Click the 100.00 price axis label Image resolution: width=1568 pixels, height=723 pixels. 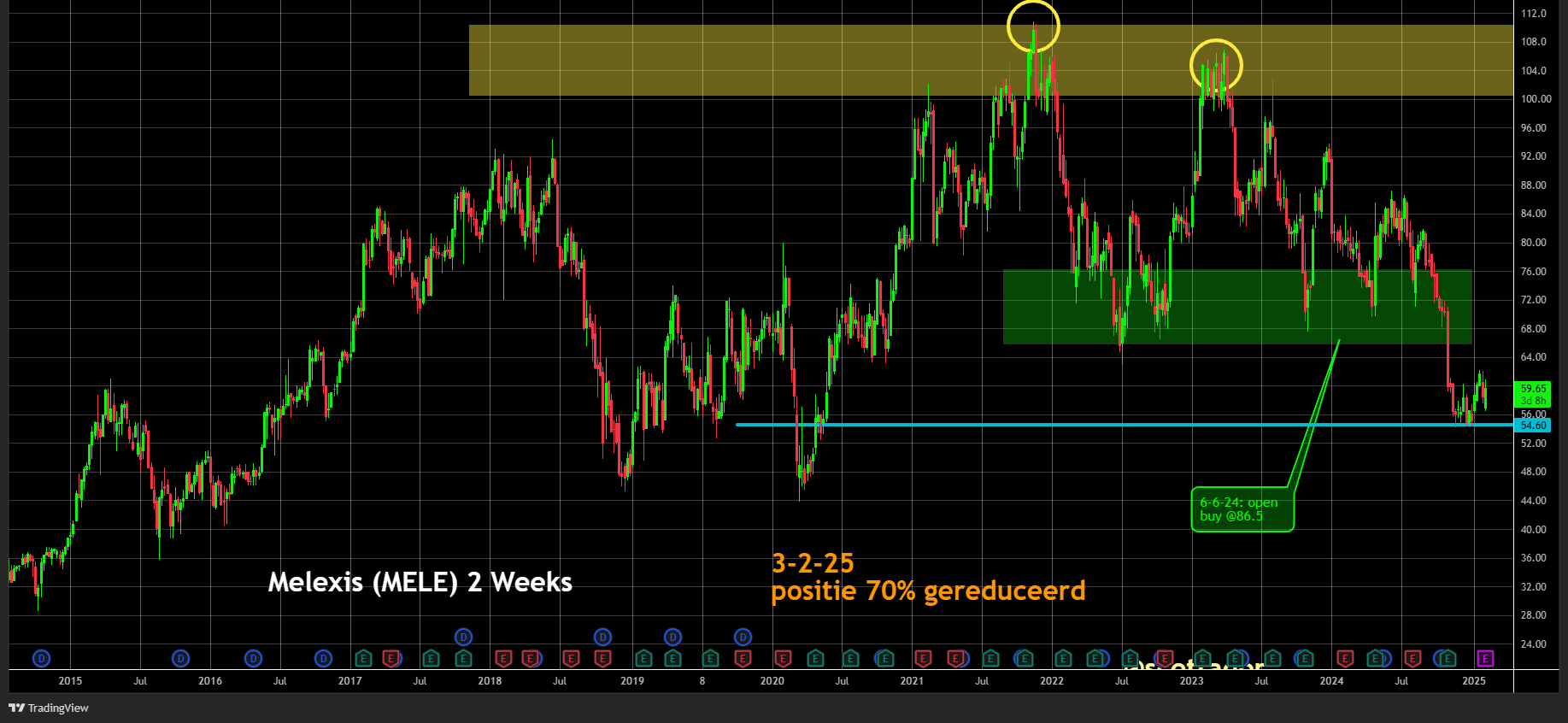click(x=1536, y=99)
